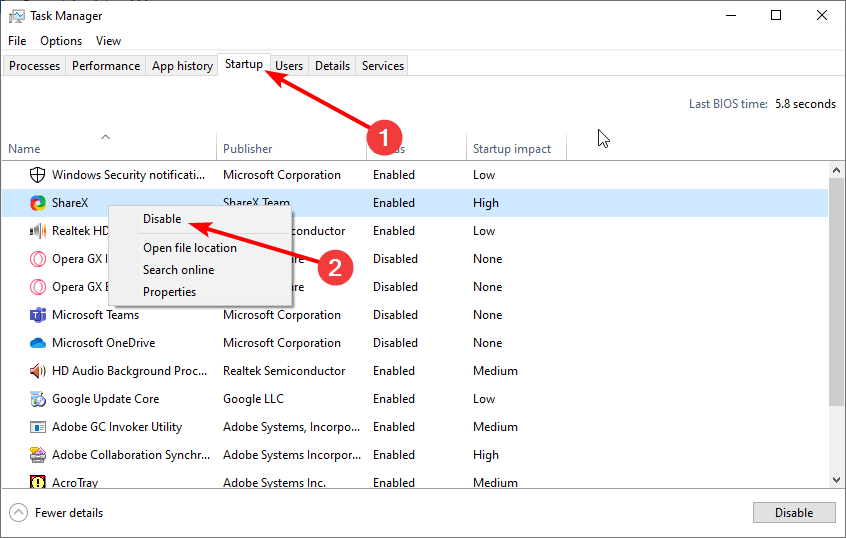Click the AcroTray icon
846x538 pixels.
pyautogui.click(x=38, y=481)
